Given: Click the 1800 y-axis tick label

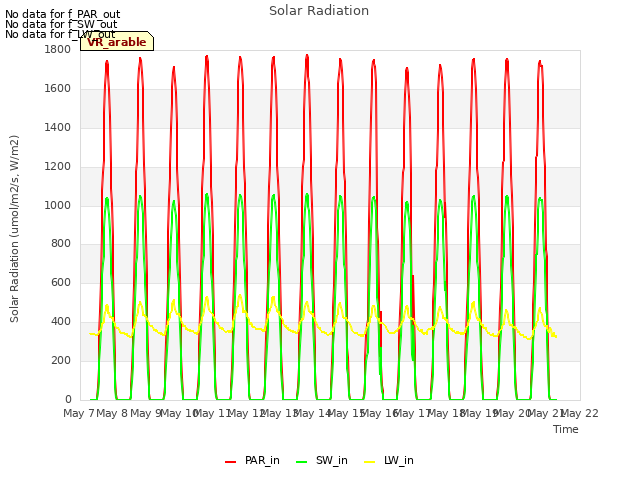Looking at the screenshot, I should point(58,49).
